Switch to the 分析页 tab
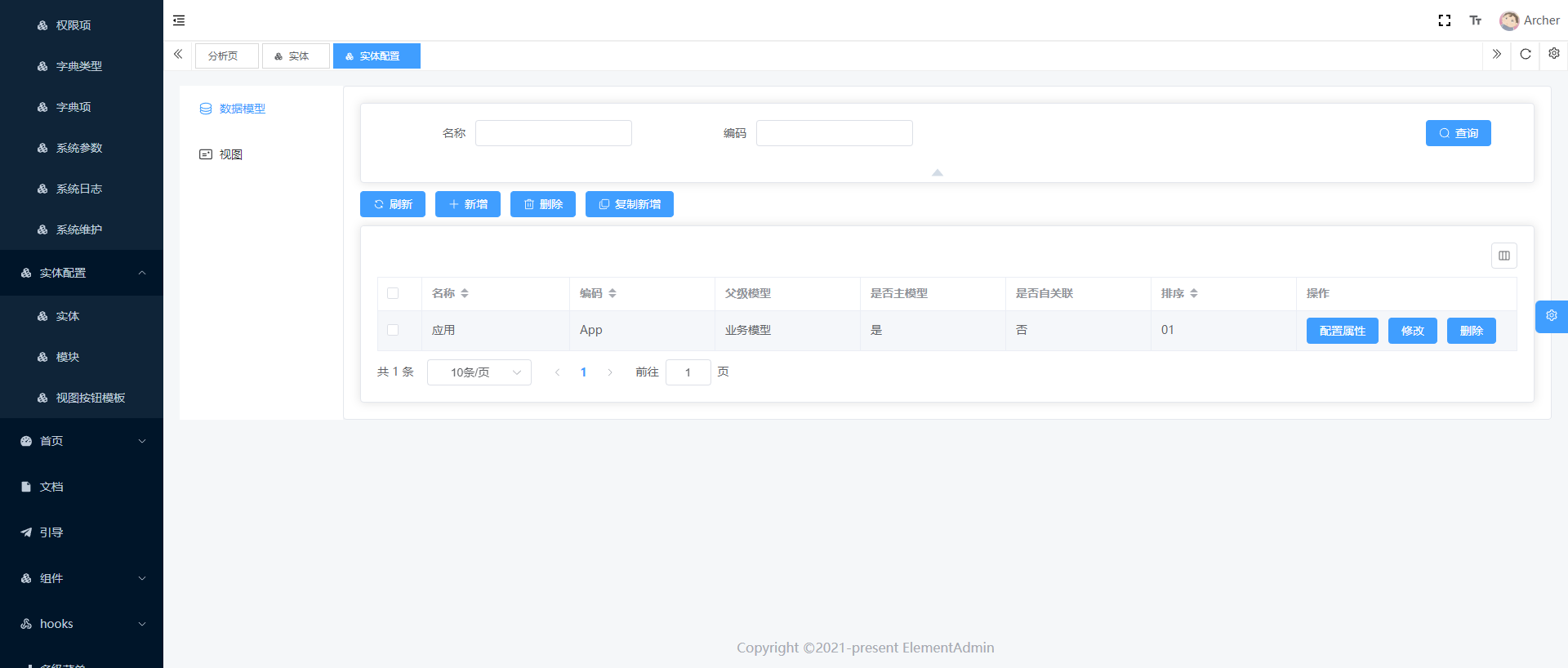 tap(227, 56)
